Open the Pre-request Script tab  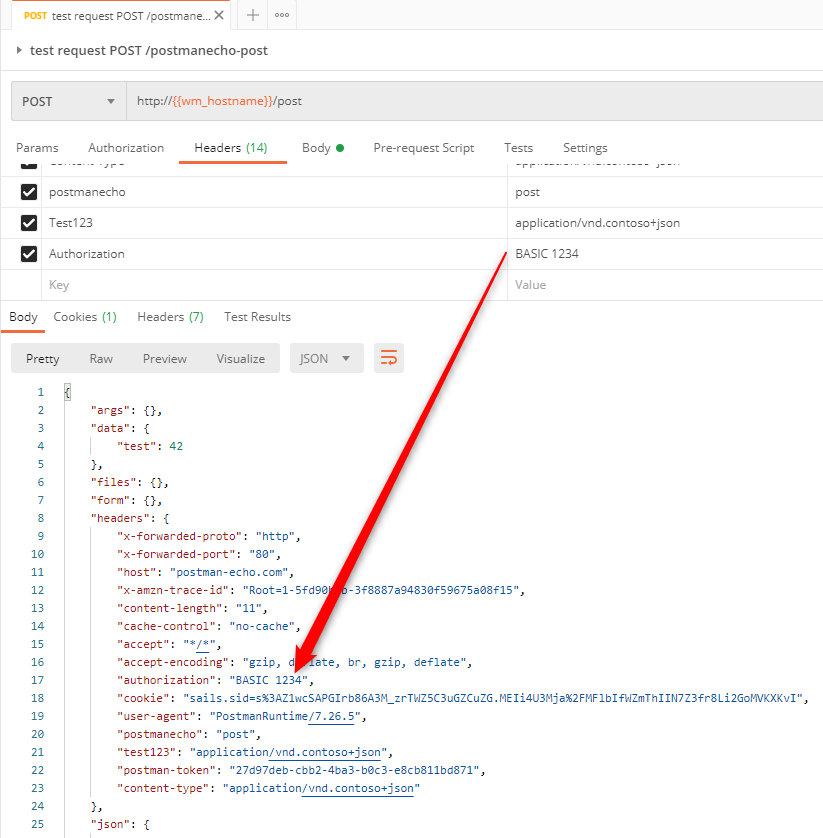point(424,148)
